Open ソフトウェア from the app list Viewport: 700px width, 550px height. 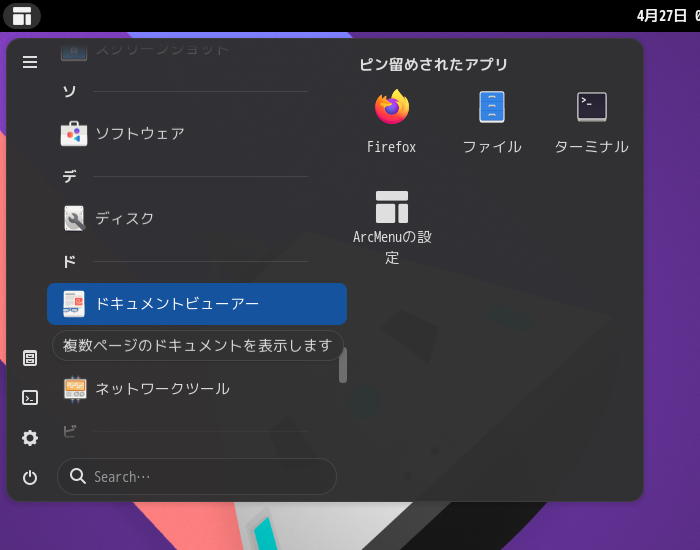197,133
